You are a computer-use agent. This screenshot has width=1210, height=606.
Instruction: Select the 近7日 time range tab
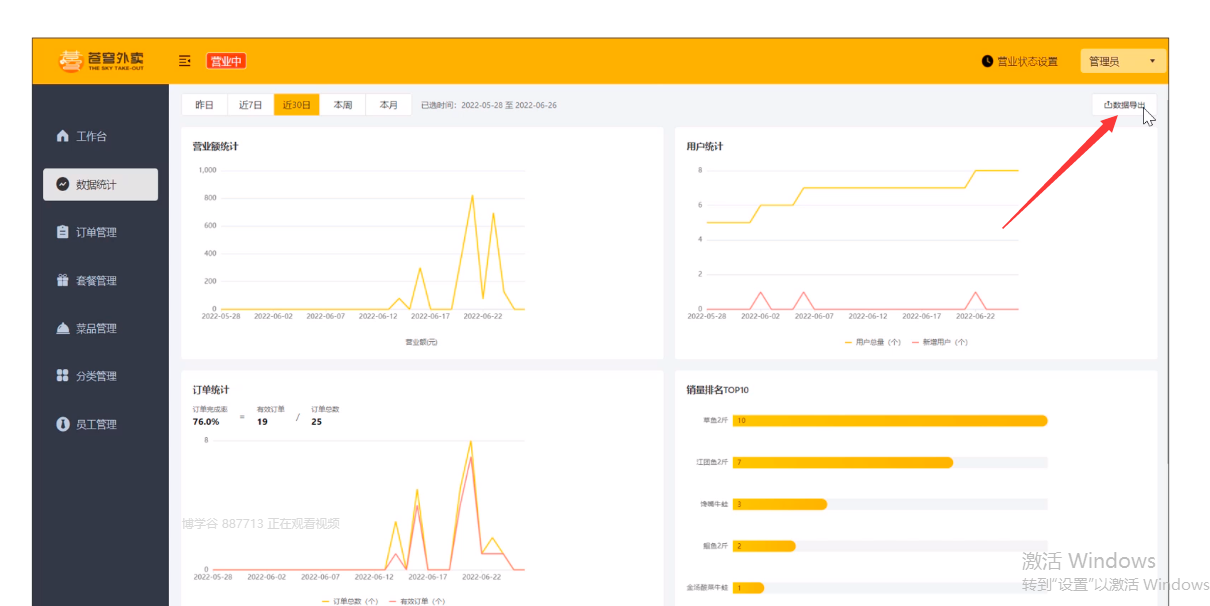click(251, 104)
